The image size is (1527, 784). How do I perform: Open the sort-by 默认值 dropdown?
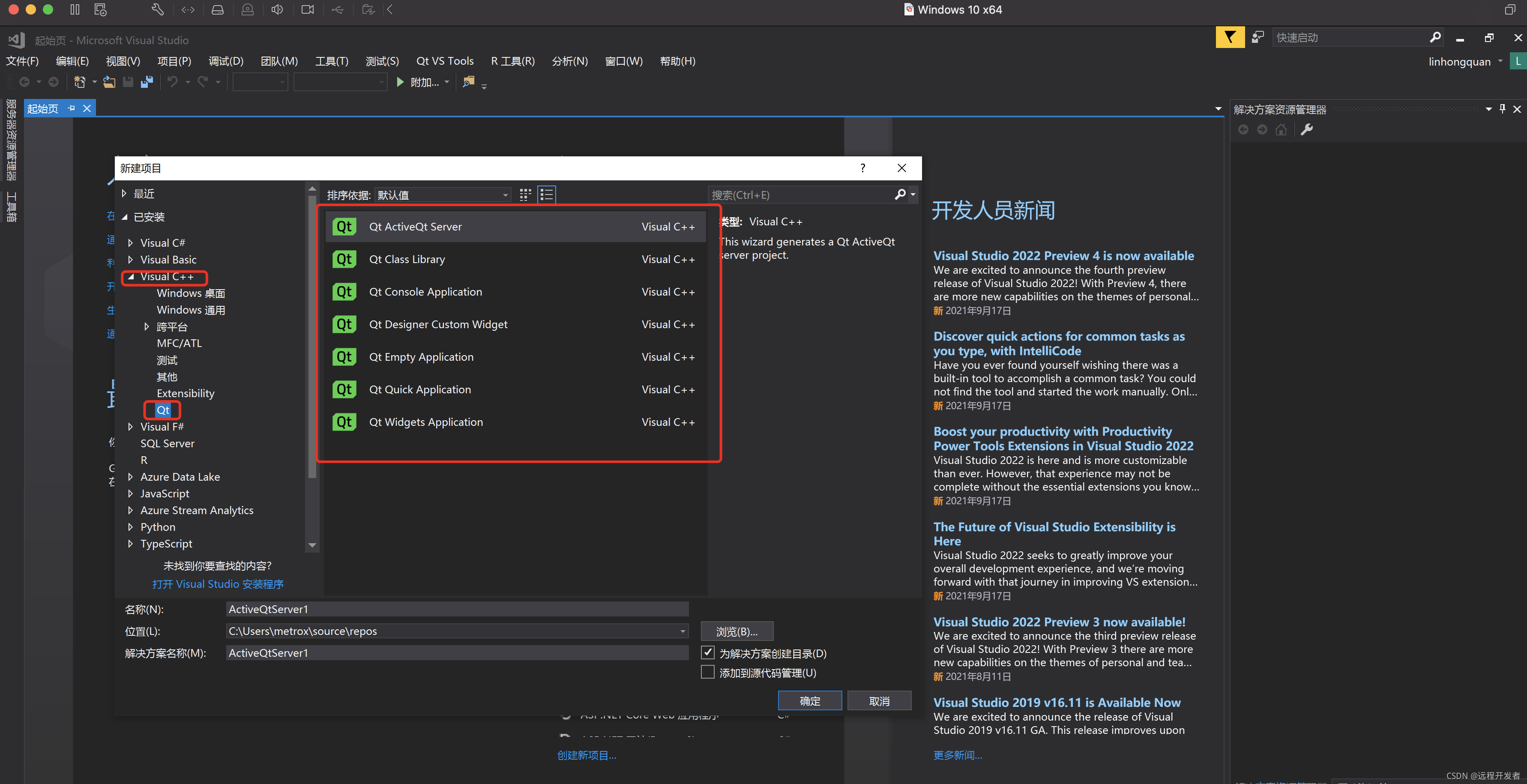443,195
